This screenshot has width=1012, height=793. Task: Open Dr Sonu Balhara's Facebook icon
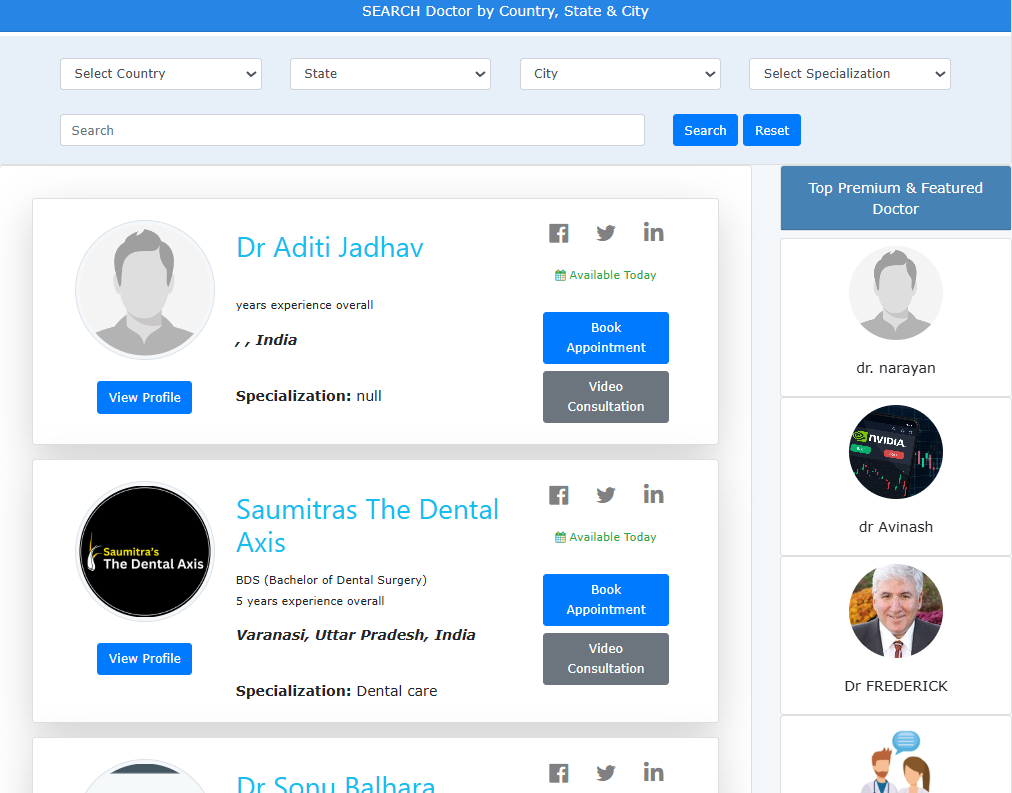[x=559, y=773]
